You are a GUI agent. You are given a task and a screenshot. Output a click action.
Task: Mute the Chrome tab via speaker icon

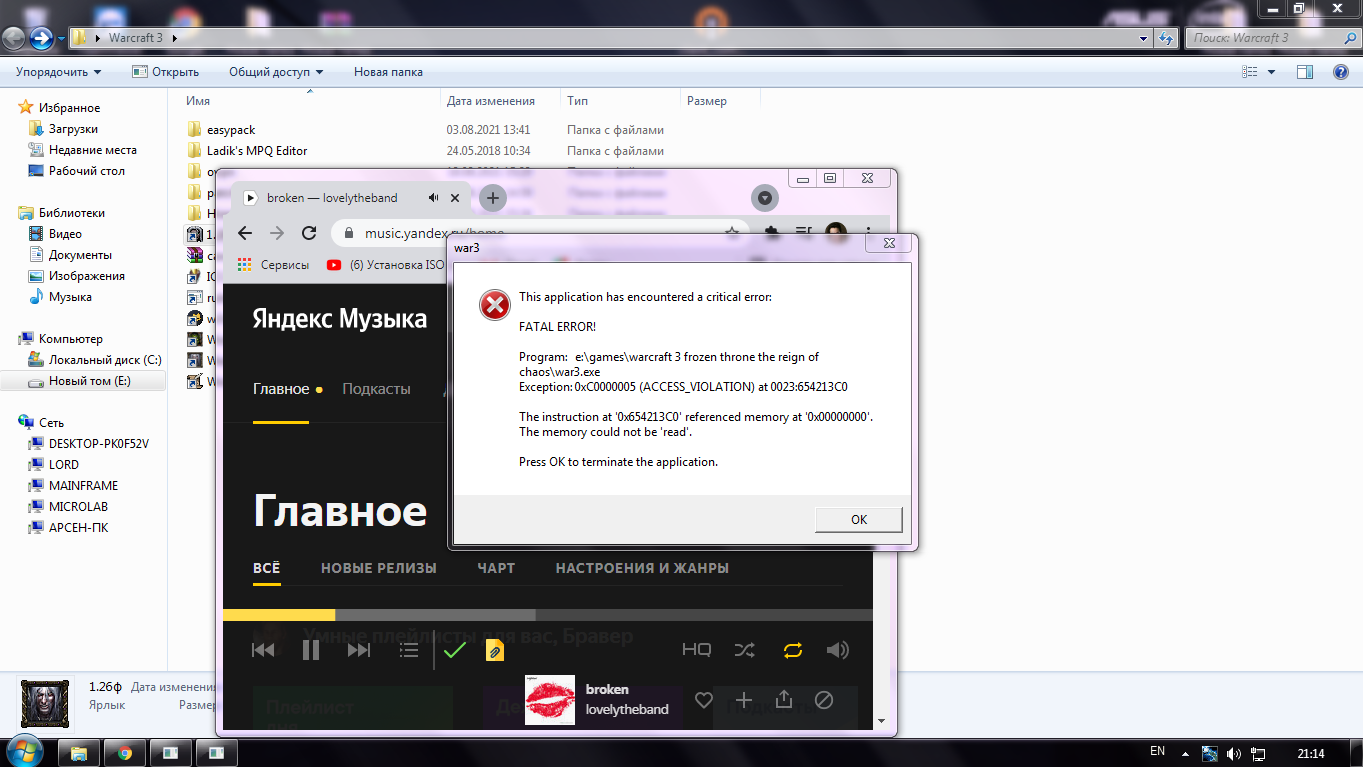coord(433,198)
